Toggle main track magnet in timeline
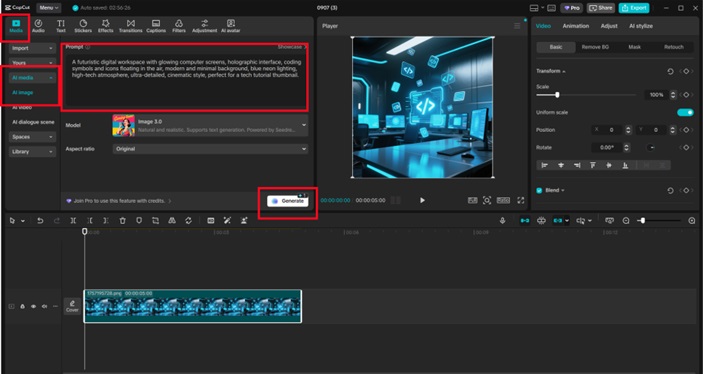 coord(525,221)
